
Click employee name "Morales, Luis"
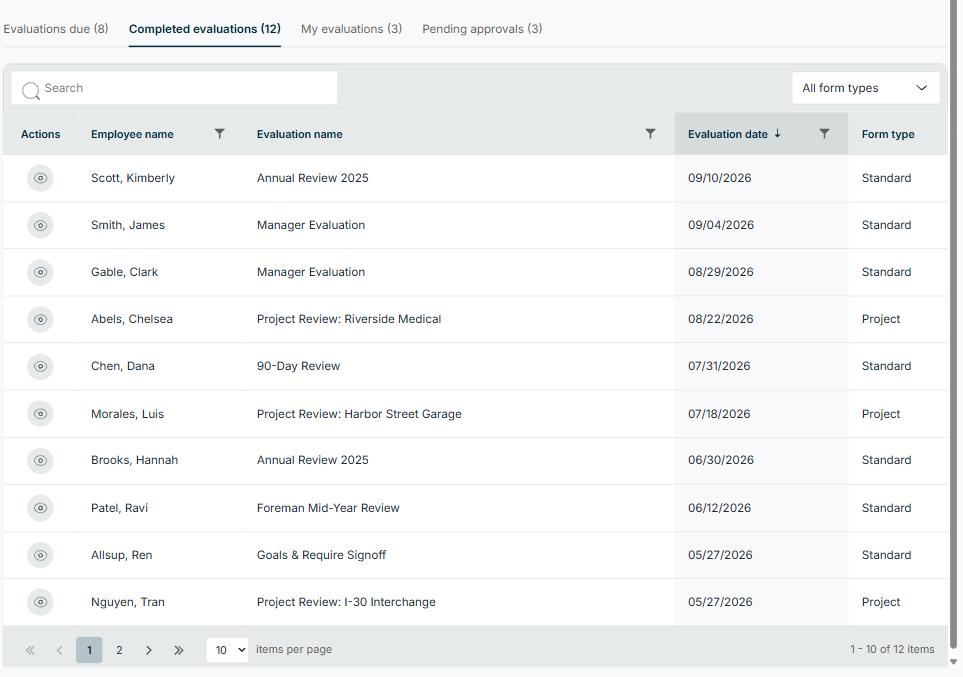pyautogui.click(x=127, y=414)
